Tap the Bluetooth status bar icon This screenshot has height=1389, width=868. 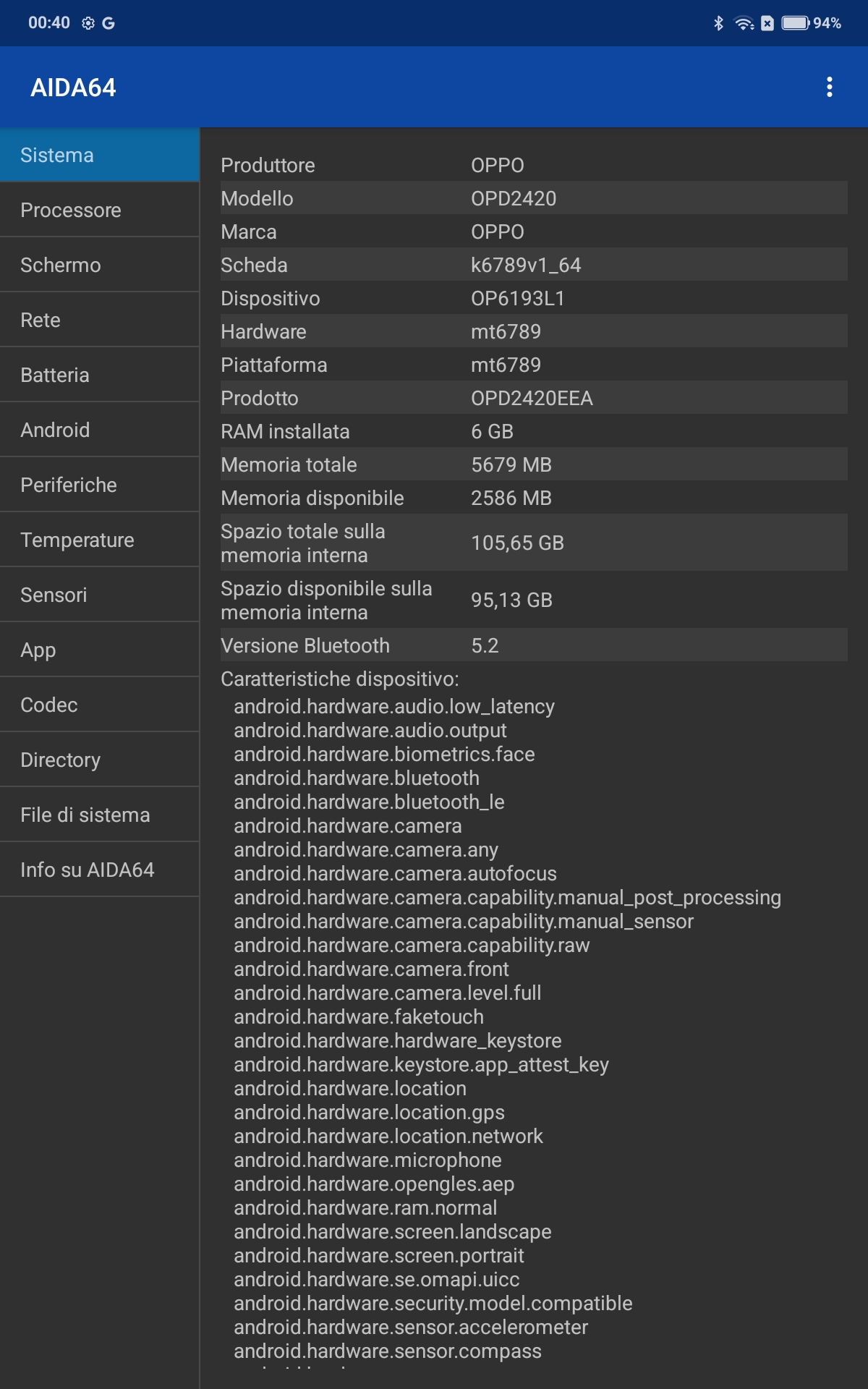click(718, 23)
